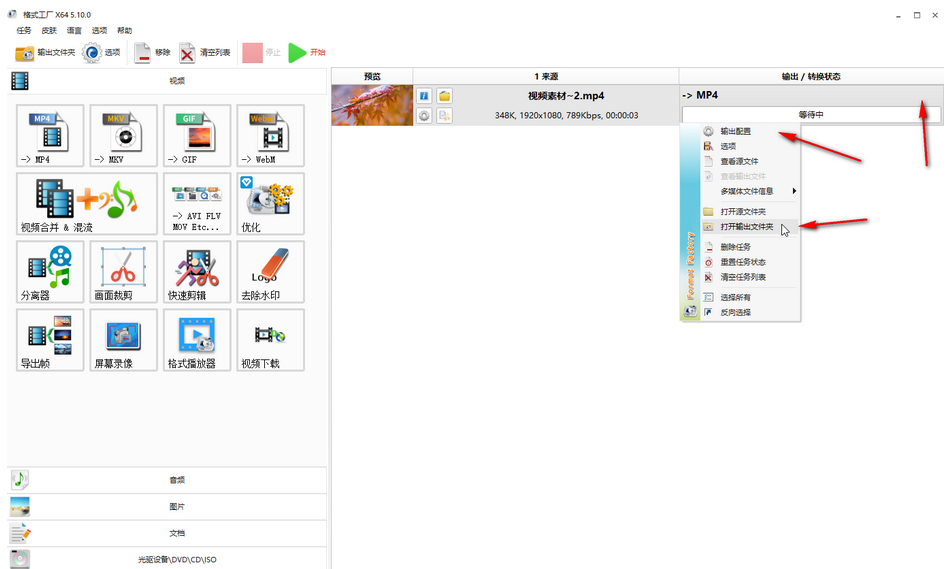Click the 预览 column header

[x=372, y=76]
